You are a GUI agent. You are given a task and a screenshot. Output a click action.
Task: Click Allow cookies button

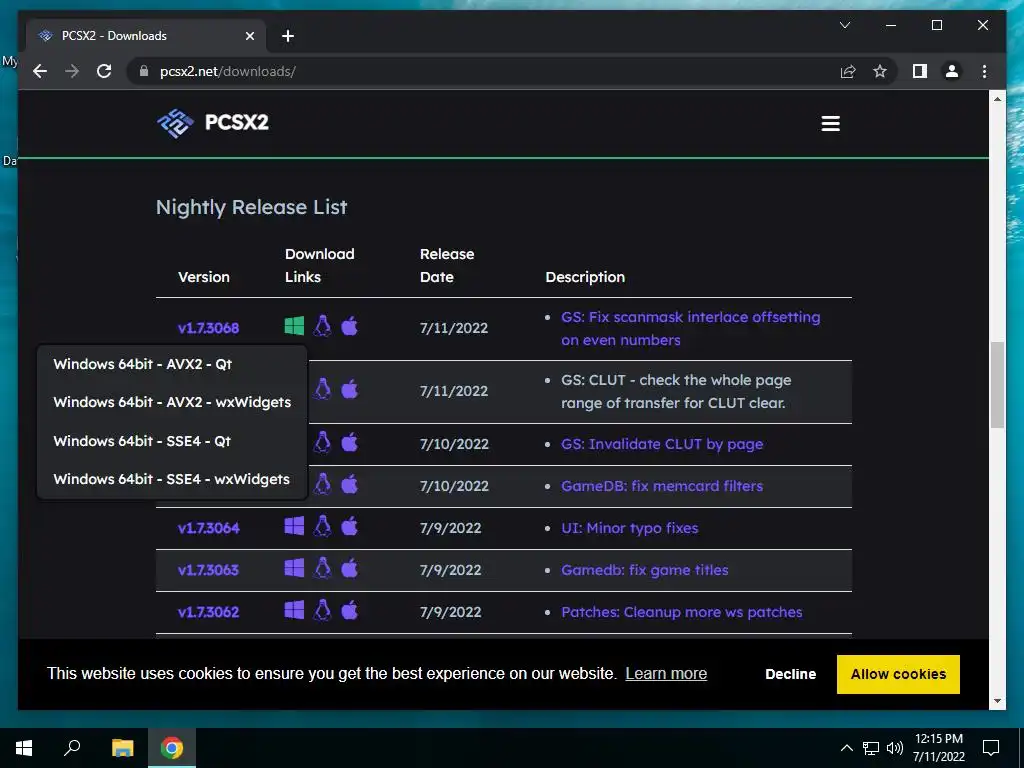[x=898, y=674]
